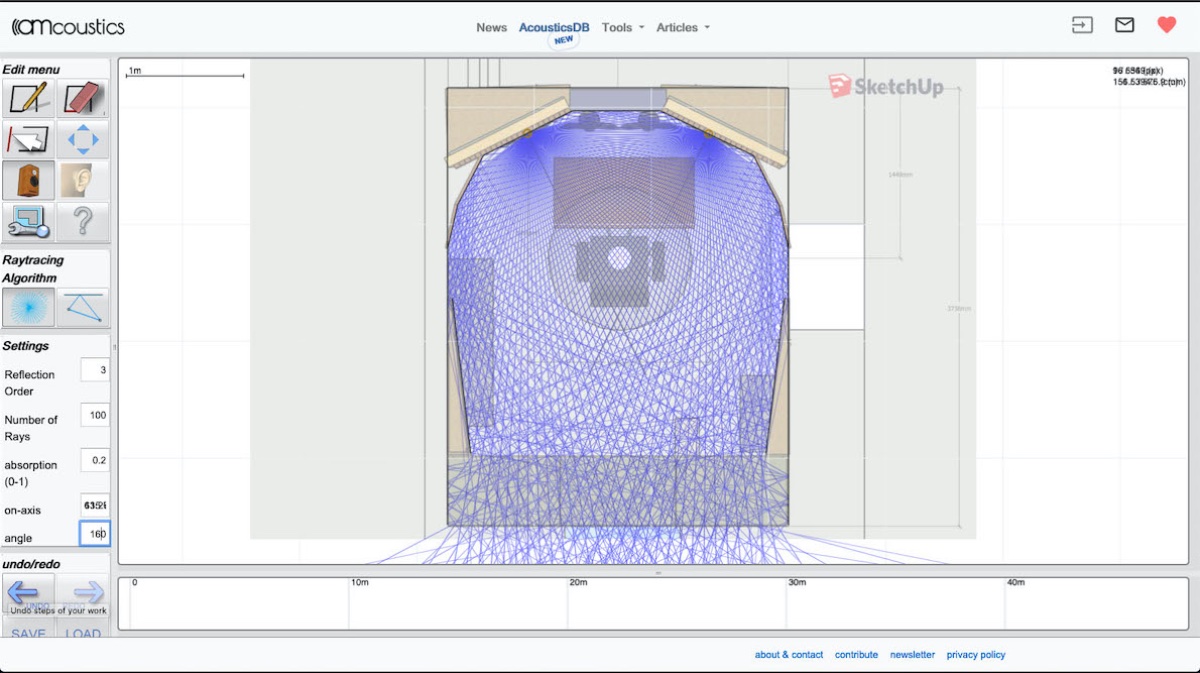Click the login arrow icon
Viewport: 1200px width, 673px height.
coord(1082,26)
